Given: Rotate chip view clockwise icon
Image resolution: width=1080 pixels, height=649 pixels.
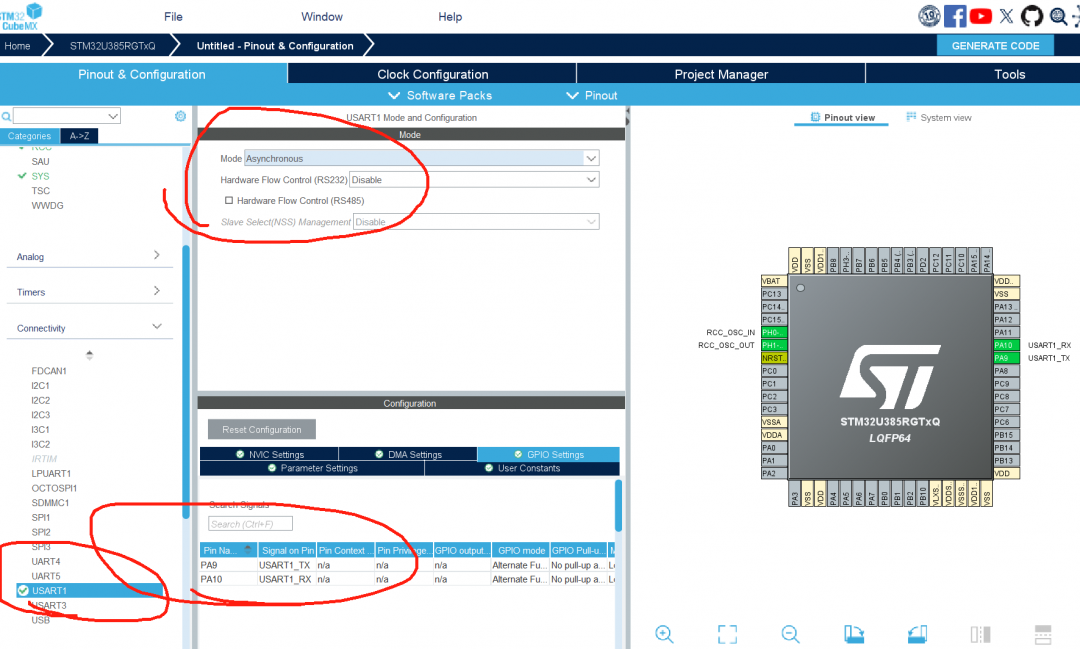Looking at the screenshot, I should (853, 634).
